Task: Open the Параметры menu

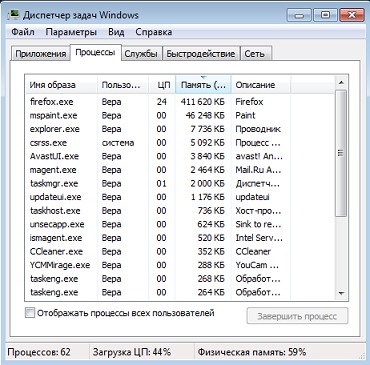Action: click(71, 32)
